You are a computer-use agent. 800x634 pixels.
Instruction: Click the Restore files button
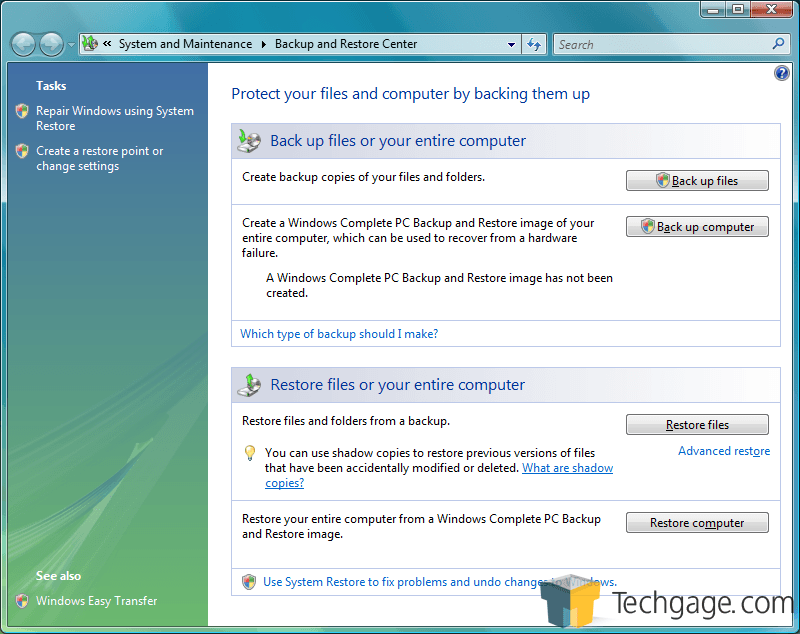click(x=697, y=424)
